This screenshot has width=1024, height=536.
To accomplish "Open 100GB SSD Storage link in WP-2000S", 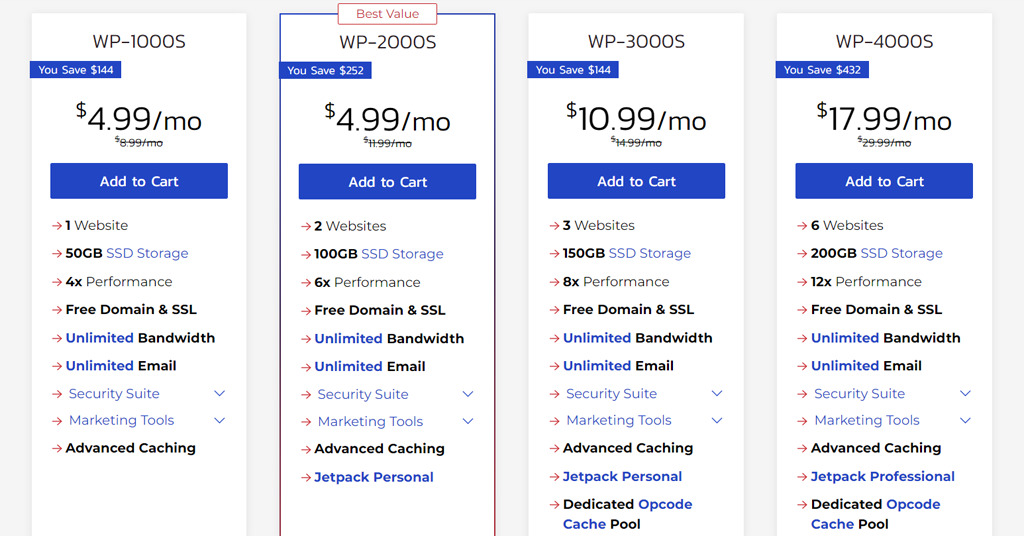I will click(x=402, y=254).
